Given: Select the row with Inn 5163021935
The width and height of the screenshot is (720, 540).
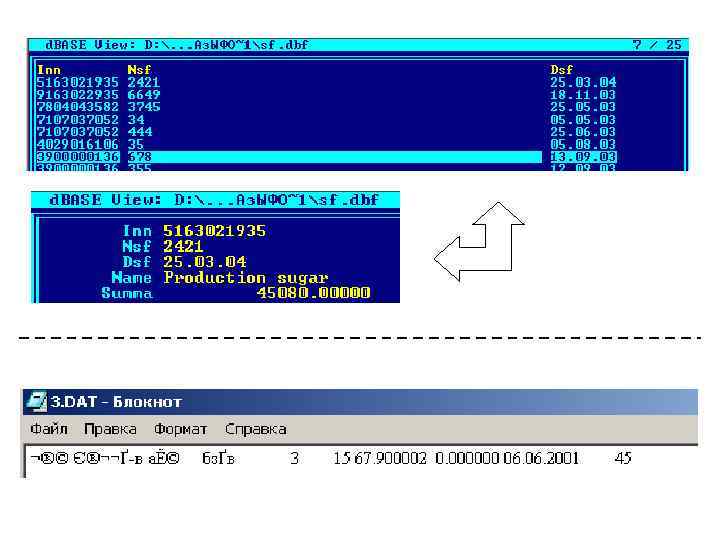Looking at the screenshot, I should point(326,82).
